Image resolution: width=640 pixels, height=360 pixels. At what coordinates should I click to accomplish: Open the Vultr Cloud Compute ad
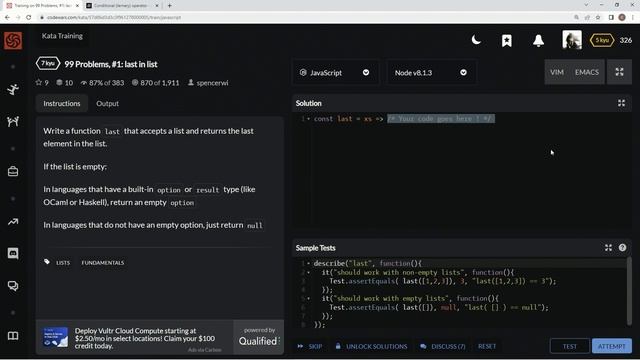(x=134, y=338)
